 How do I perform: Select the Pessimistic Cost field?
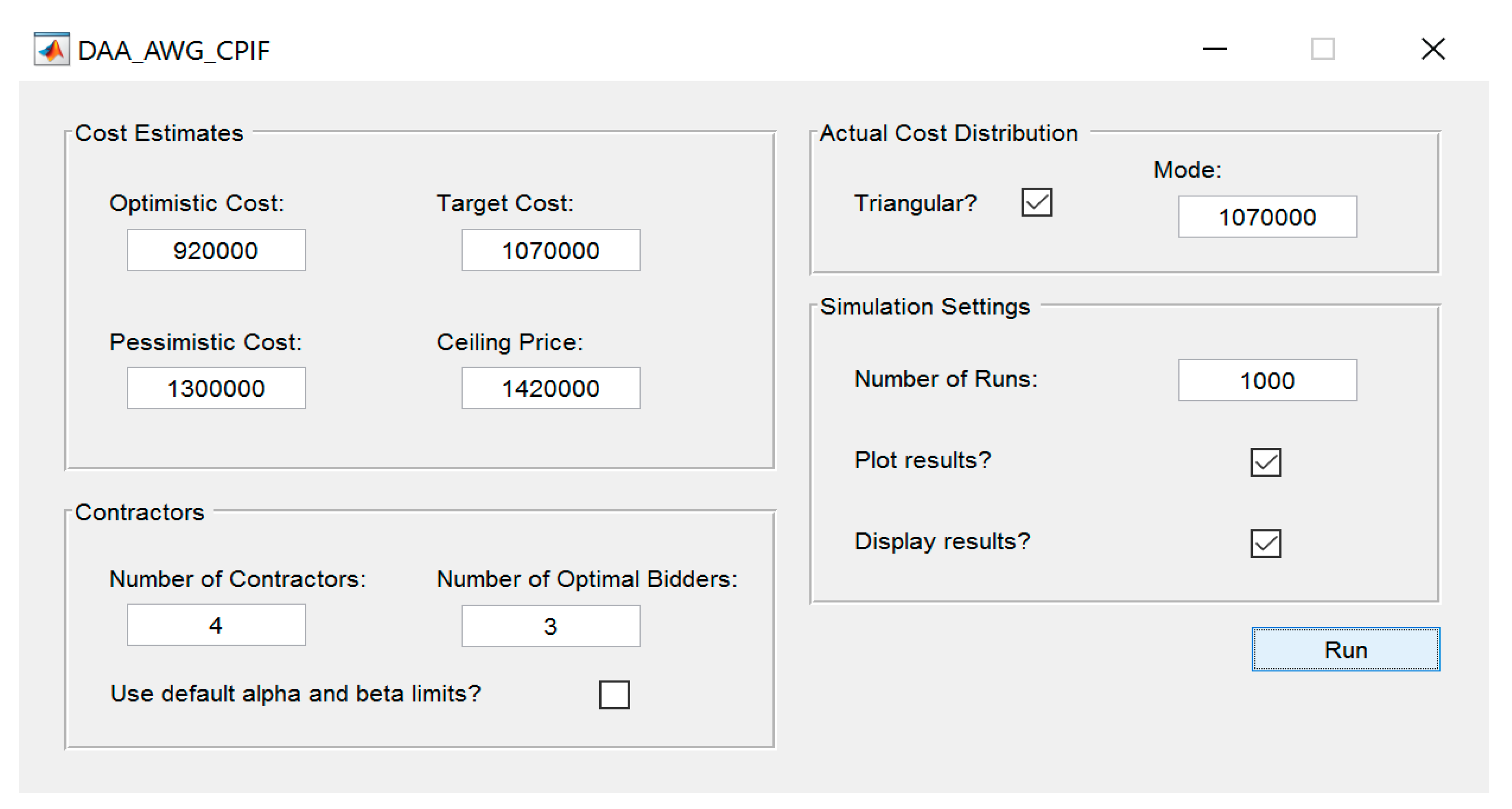(216, 388)
